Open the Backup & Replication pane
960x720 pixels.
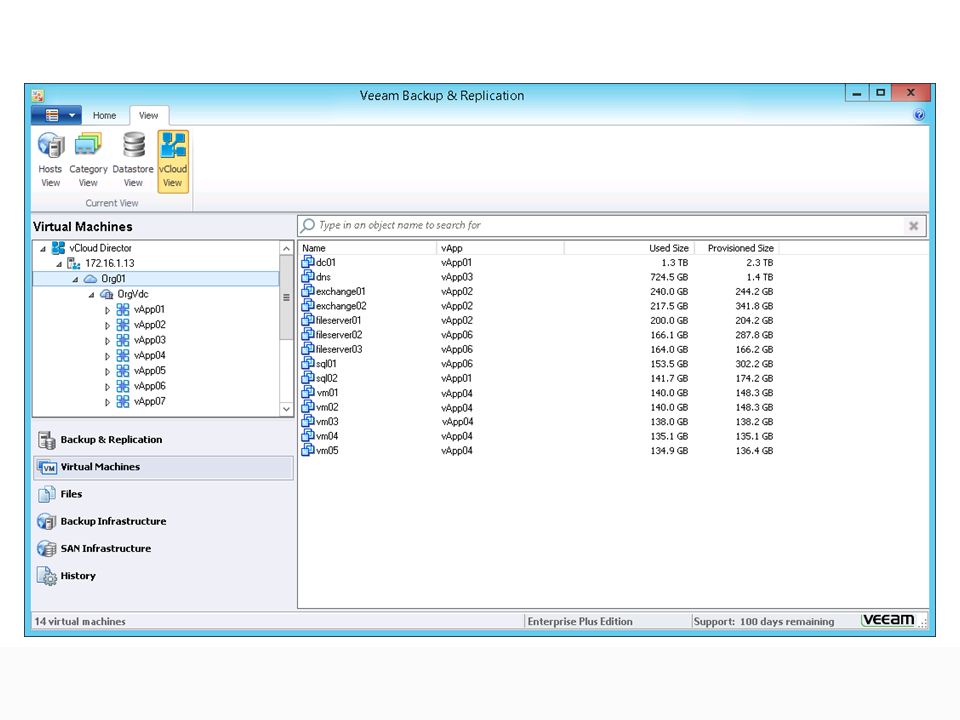coord(163,440)
